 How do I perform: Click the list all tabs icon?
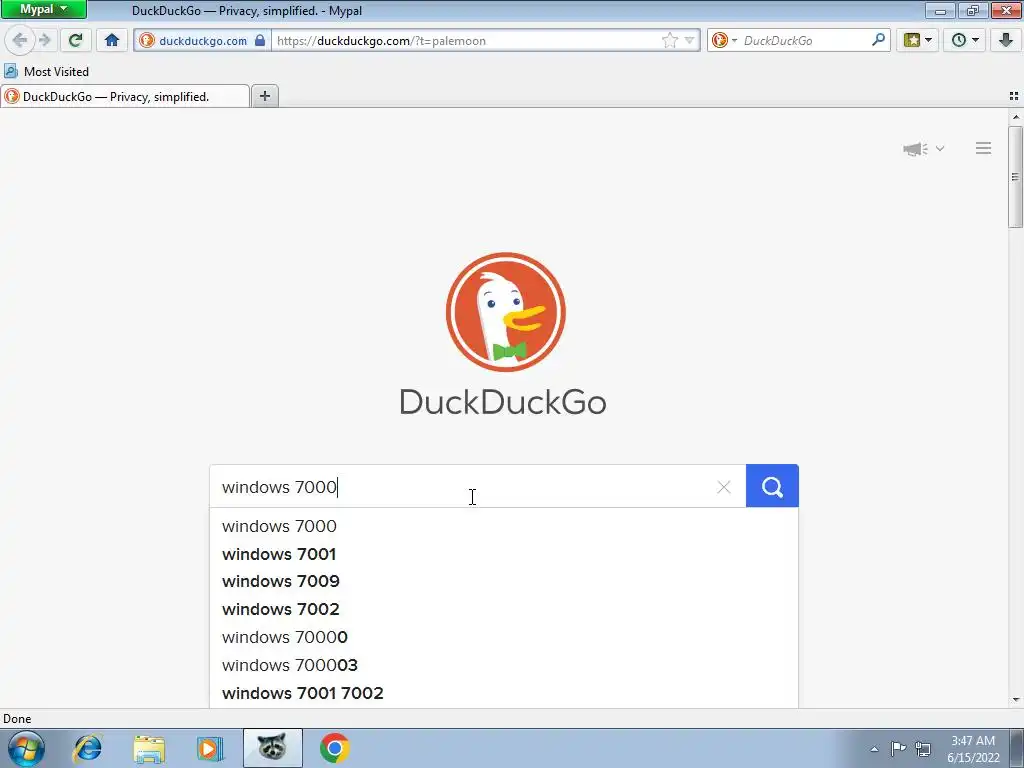[x=1014, y=96]
